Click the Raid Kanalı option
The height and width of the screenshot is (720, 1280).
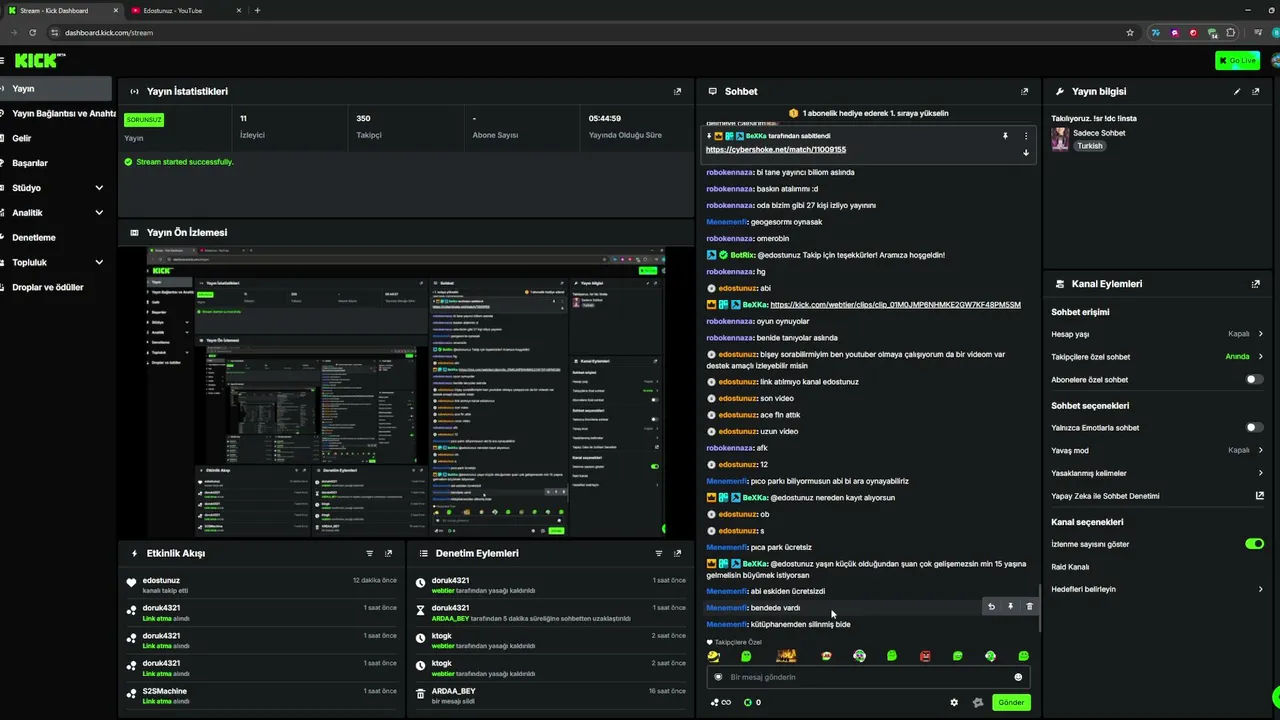(x=1070, y=567)
